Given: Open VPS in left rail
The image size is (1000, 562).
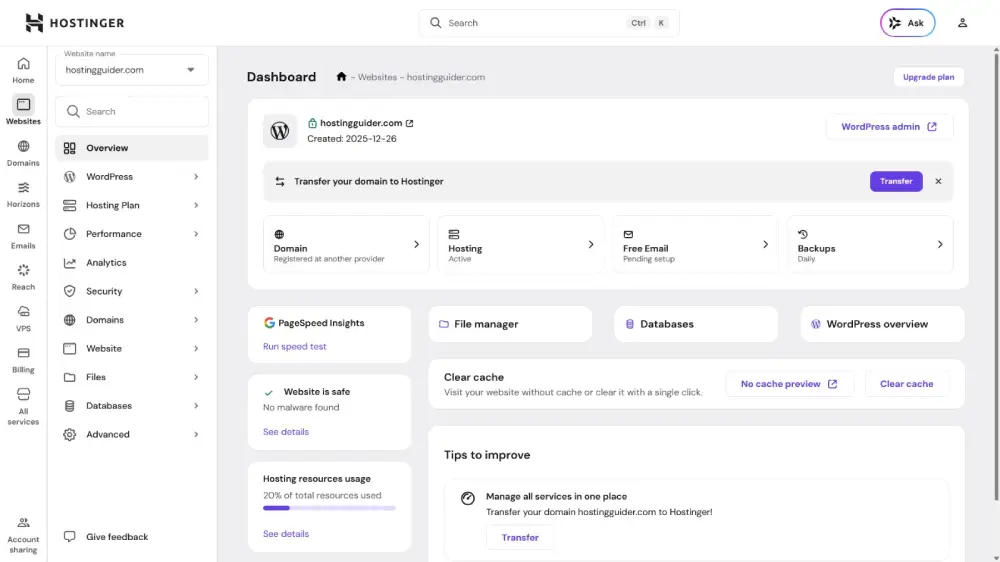Looking at the screenshot, I should point(23,319).
